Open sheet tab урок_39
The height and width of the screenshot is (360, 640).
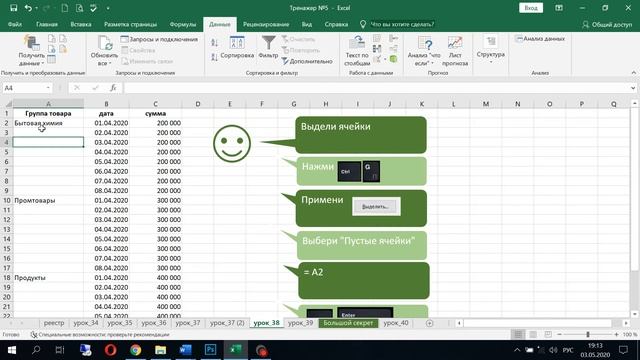click(x=300, y=323)
